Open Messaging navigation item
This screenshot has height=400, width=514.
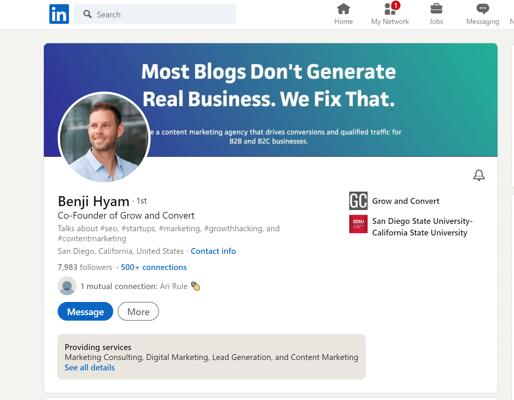click(x=483, y=14)
